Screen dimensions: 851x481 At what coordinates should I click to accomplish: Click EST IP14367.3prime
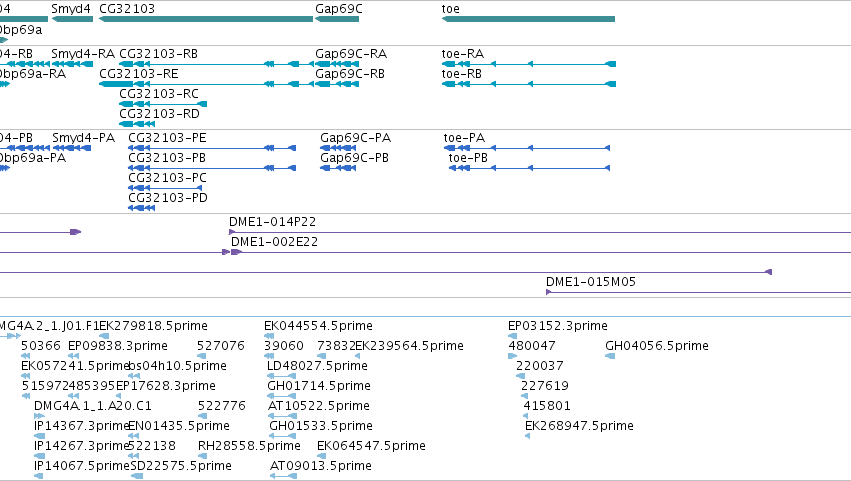(81, 426)
